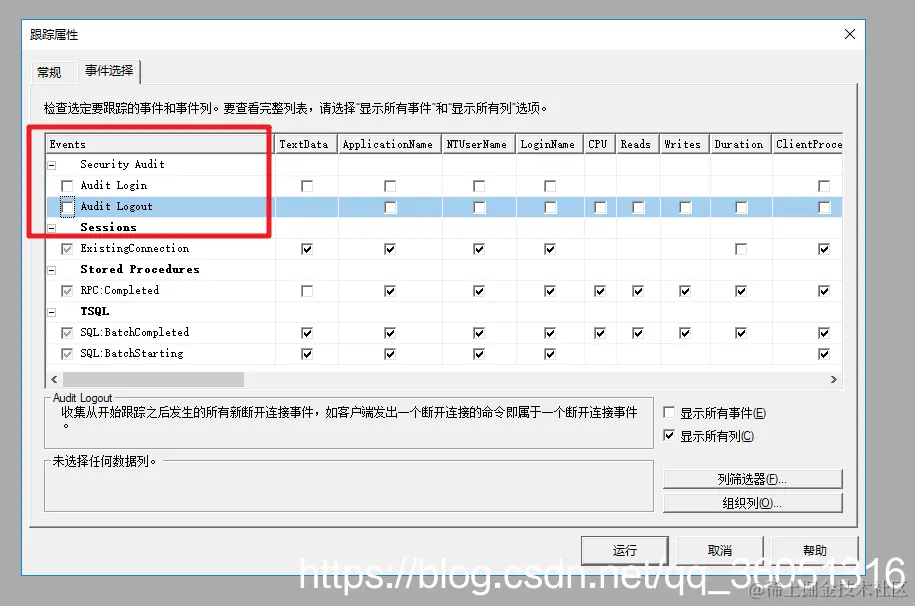Check ApplicationName for Audit Login
915x606 pixels.
[390, 186]
